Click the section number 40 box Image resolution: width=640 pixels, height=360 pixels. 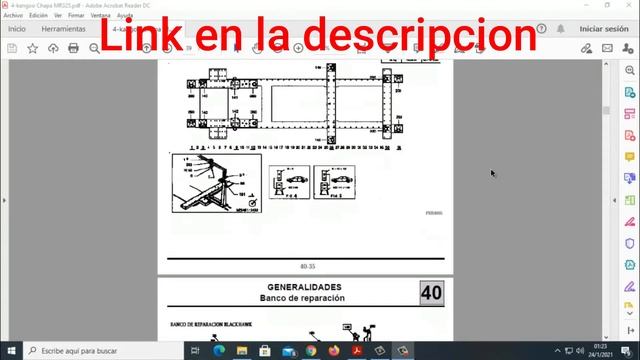click(431, 293)
